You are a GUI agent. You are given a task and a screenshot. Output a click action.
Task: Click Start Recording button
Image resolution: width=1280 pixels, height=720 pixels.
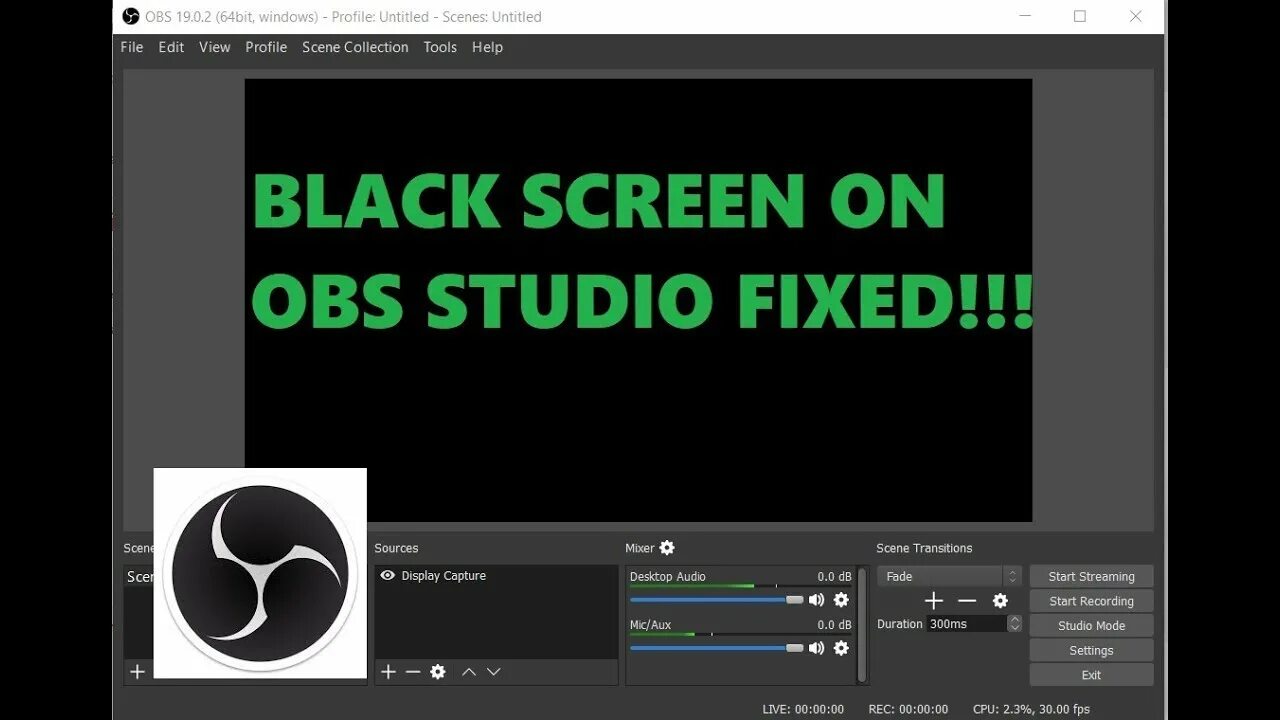coord(1091,601)
